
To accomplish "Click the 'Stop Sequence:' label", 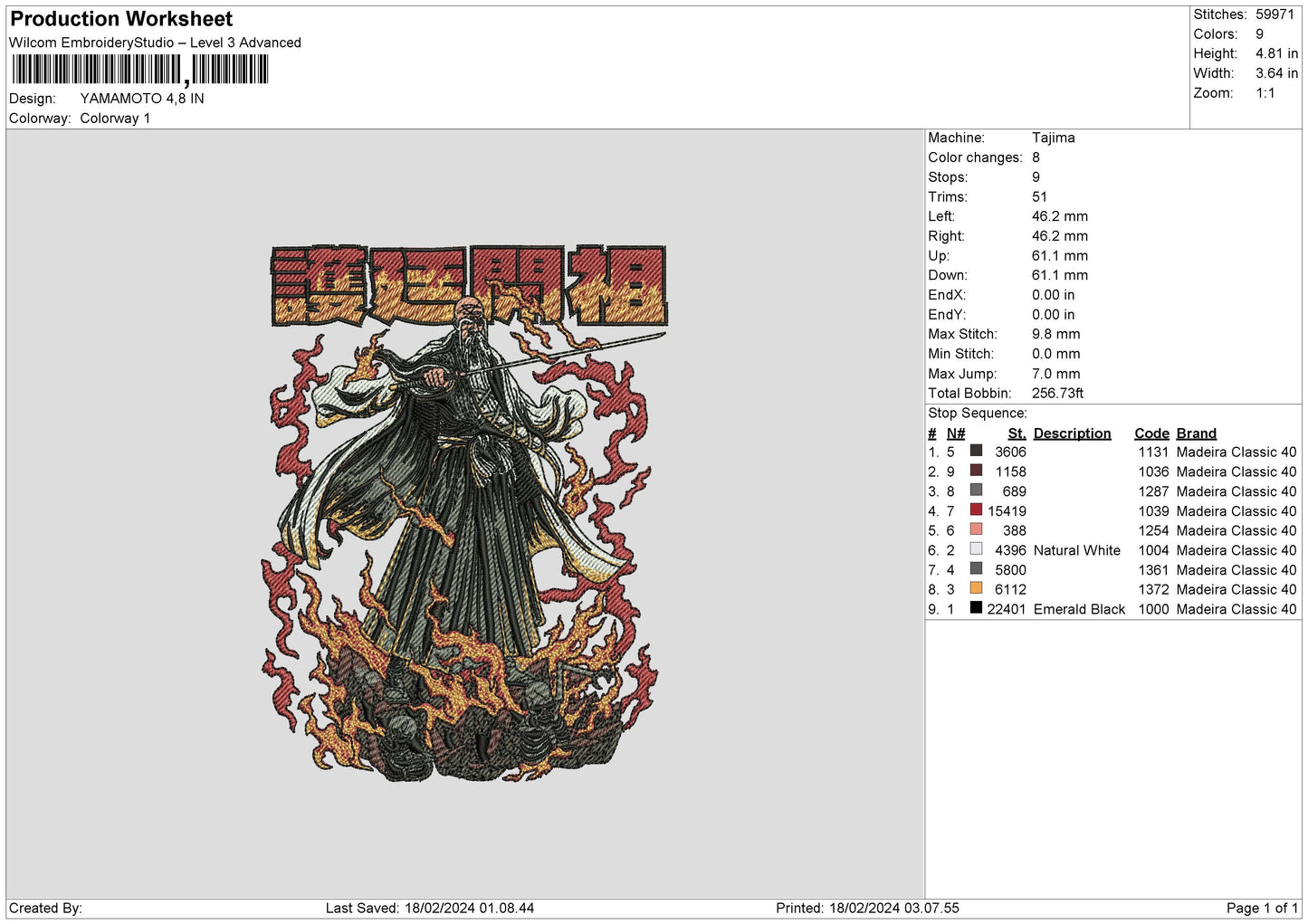I will point(978,414).
